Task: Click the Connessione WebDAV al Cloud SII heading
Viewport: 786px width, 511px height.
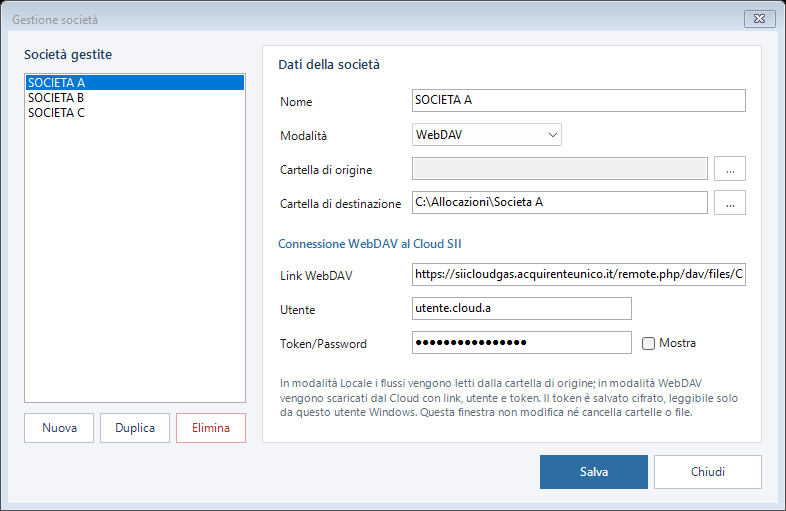Action: tap(370, 244)
